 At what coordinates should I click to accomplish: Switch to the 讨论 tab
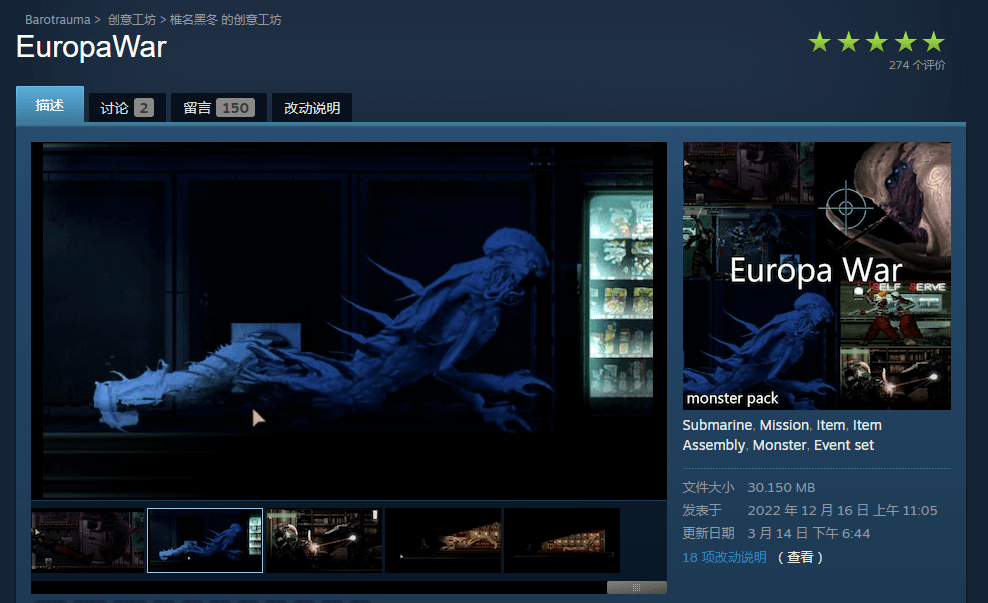[126, 108]
